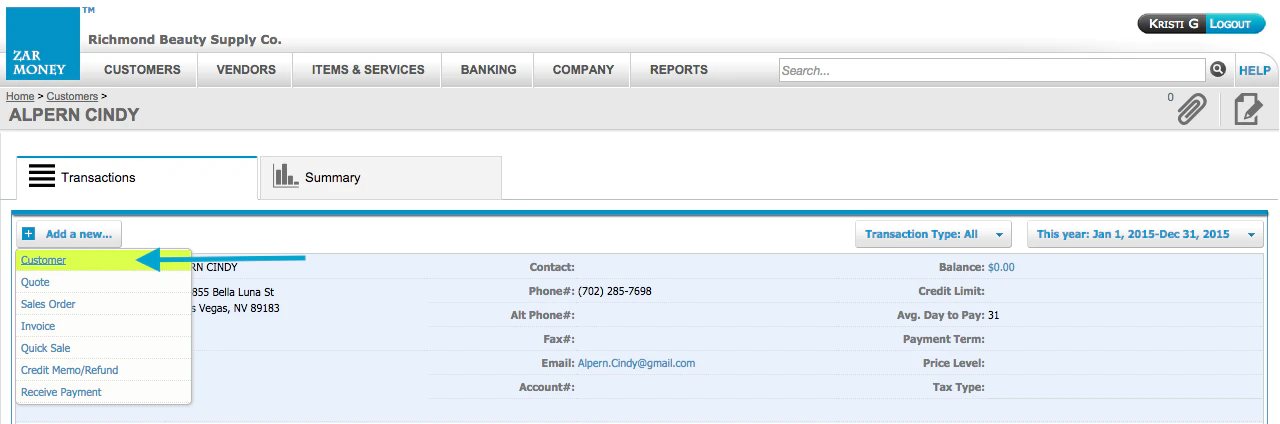Click the Summary tab chart icon
Viewport: 1280px width, 424px height.
tap(286, 176)
